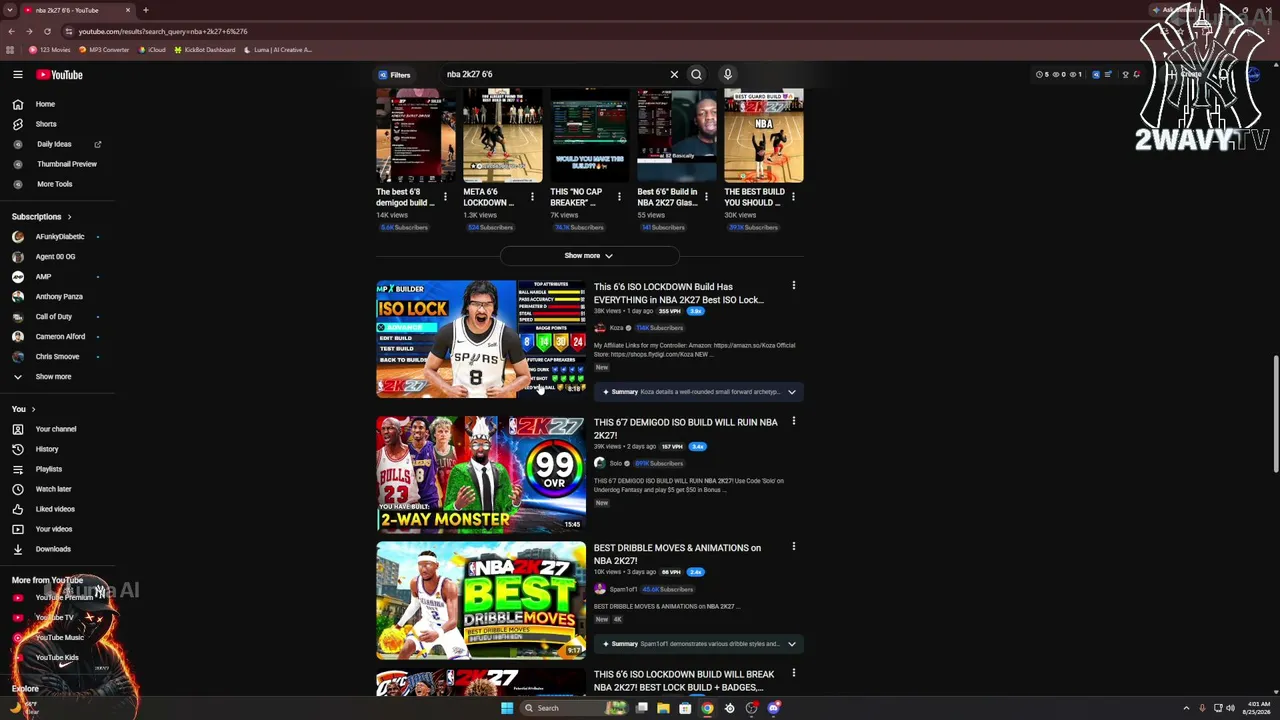Expand Summary for Koza ISO lockdown video
This screenshot has width=1280, height=720.
click(792, 392)
